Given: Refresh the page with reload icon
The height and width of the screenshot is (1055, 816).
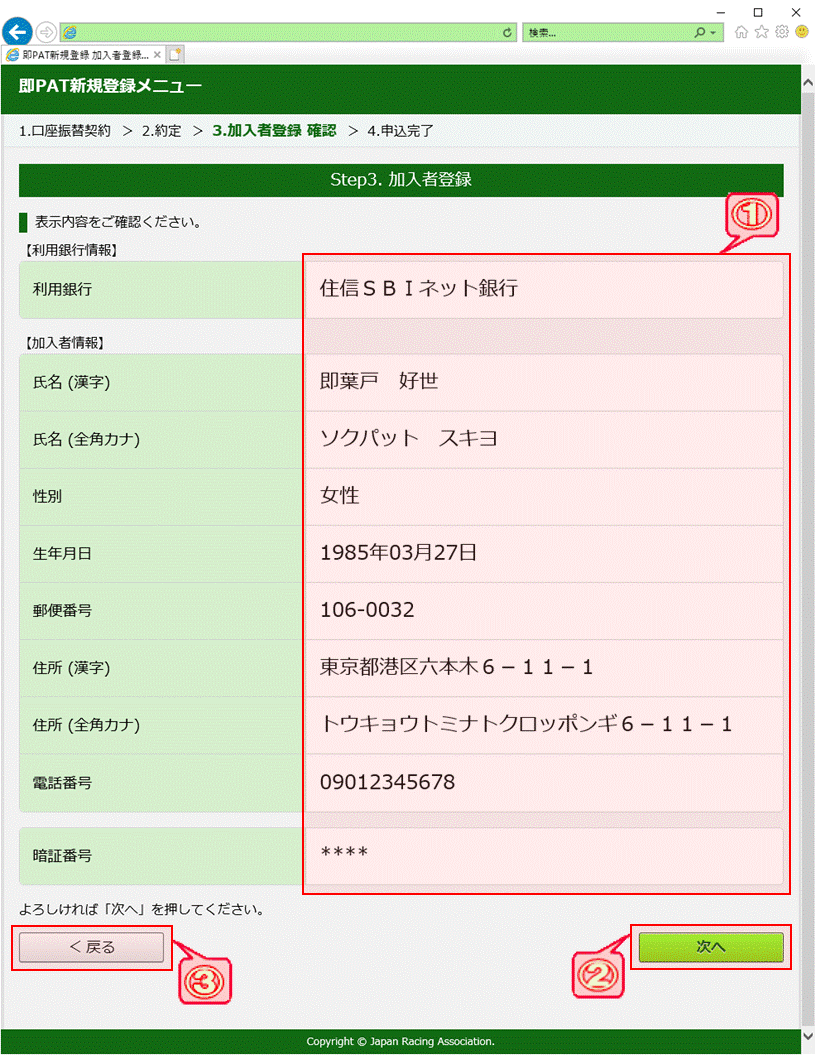Looking at the screenshot, I should (508, 33).
